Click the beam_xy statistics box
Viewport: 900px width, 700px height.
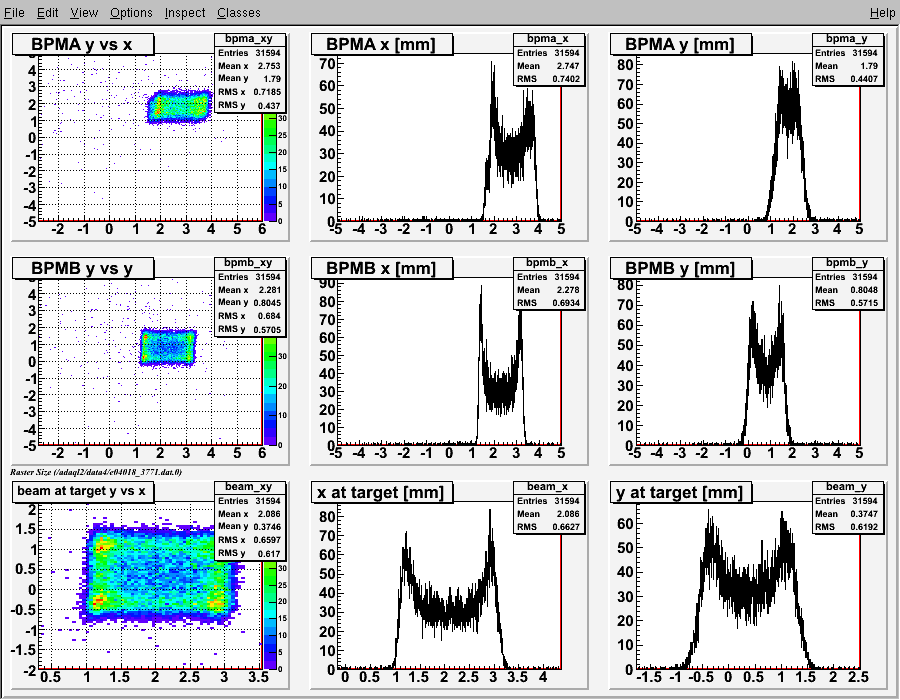pyautogui.click(x=250, y=520)
